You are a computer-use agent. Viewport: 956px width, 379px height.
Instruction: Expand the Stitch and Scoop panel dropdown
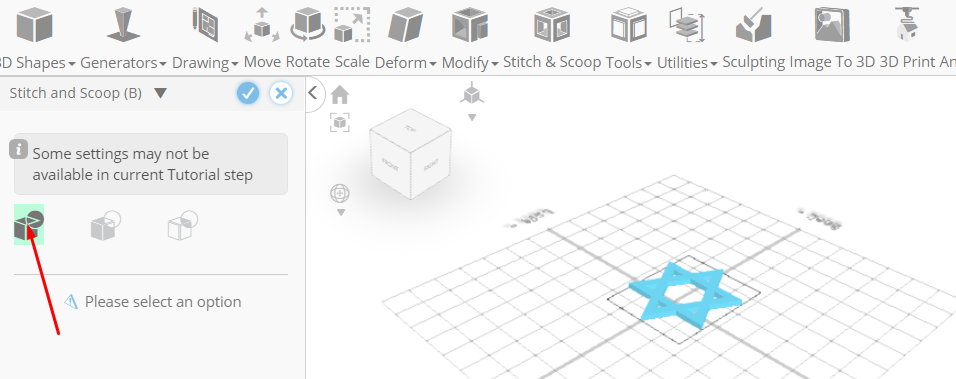[x=160, y=93]
